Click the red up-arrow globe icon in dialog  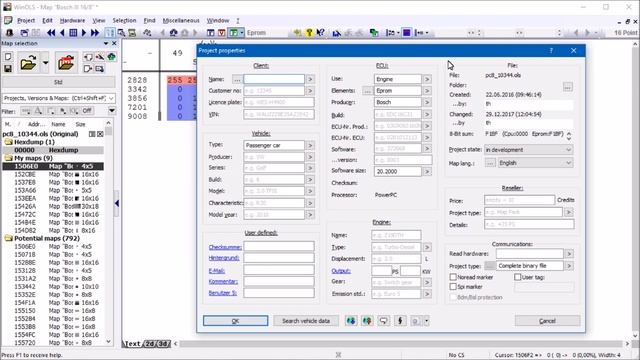[367, 321]
